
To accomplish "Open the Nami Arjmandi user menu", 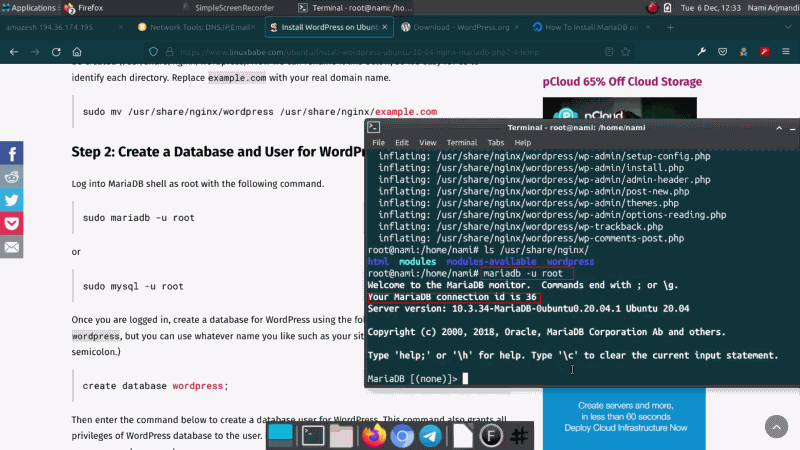I will (x=773, y=8).
